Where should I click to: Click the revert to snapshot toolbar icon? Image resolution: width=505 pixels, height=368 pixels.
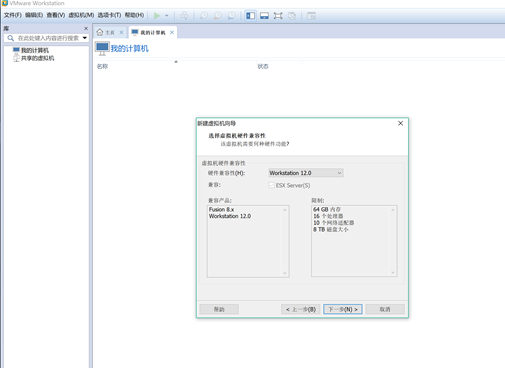pos(218,16)
